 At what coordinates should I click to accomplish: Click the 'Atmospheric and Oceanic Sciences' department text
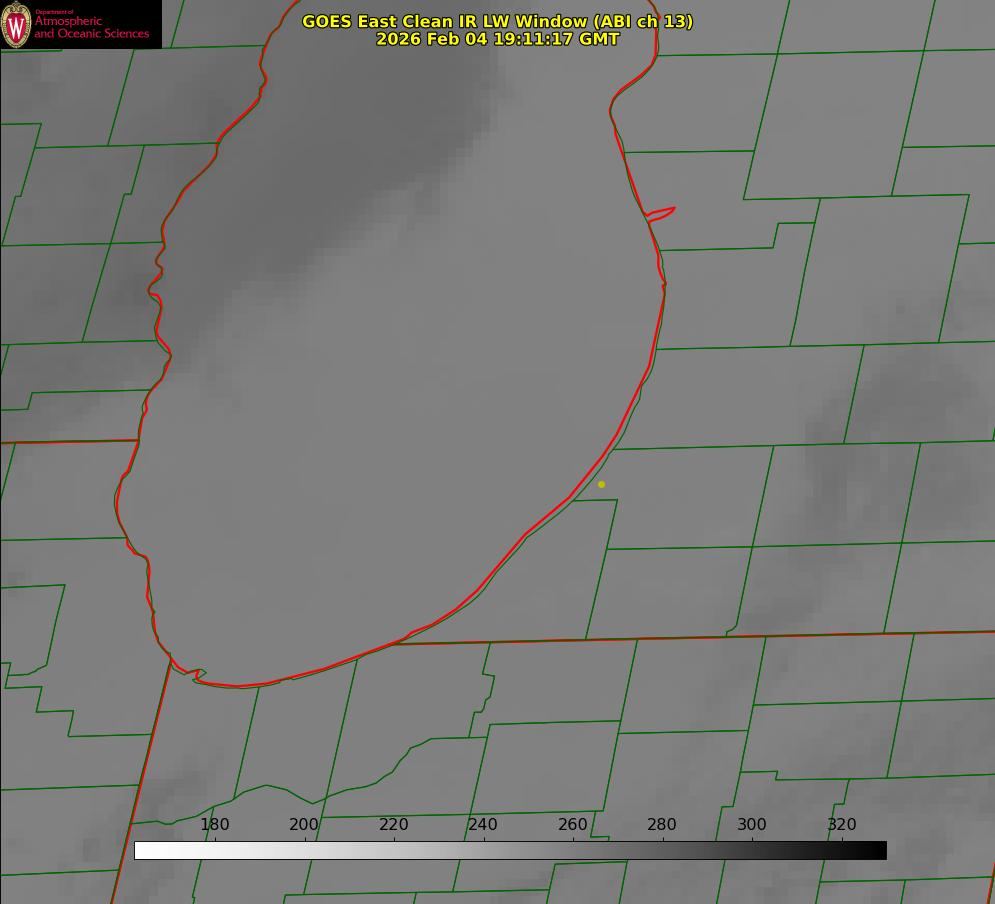pyautogui.click(x=91, y=27)
